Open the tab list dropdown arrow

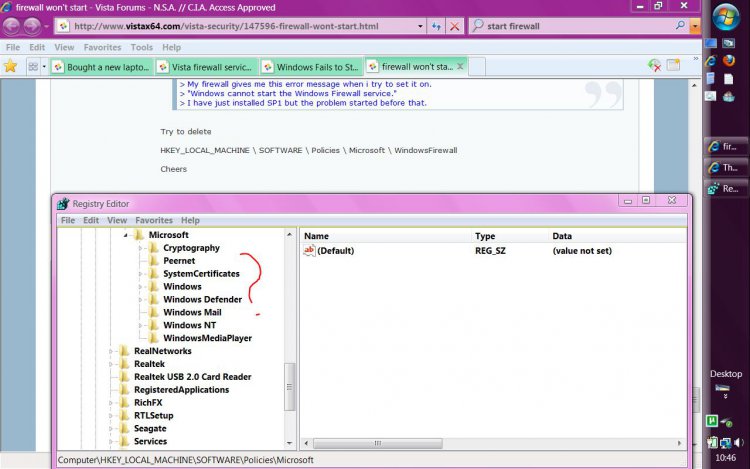(44, 66)
